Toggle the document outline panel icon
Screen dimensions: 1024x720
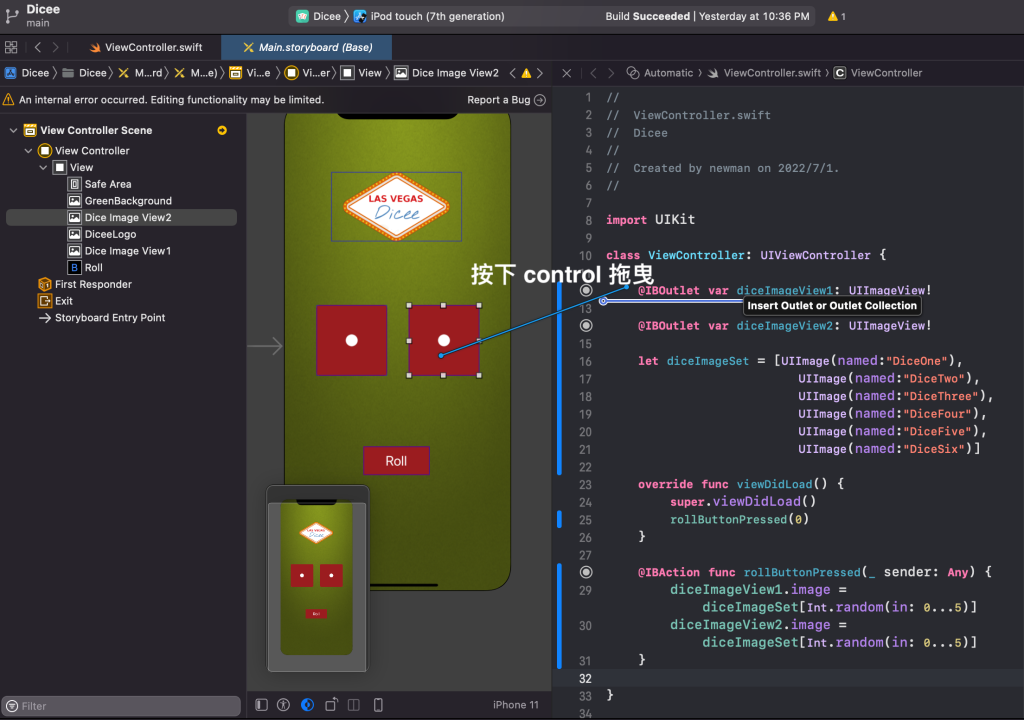coord(261,705)
